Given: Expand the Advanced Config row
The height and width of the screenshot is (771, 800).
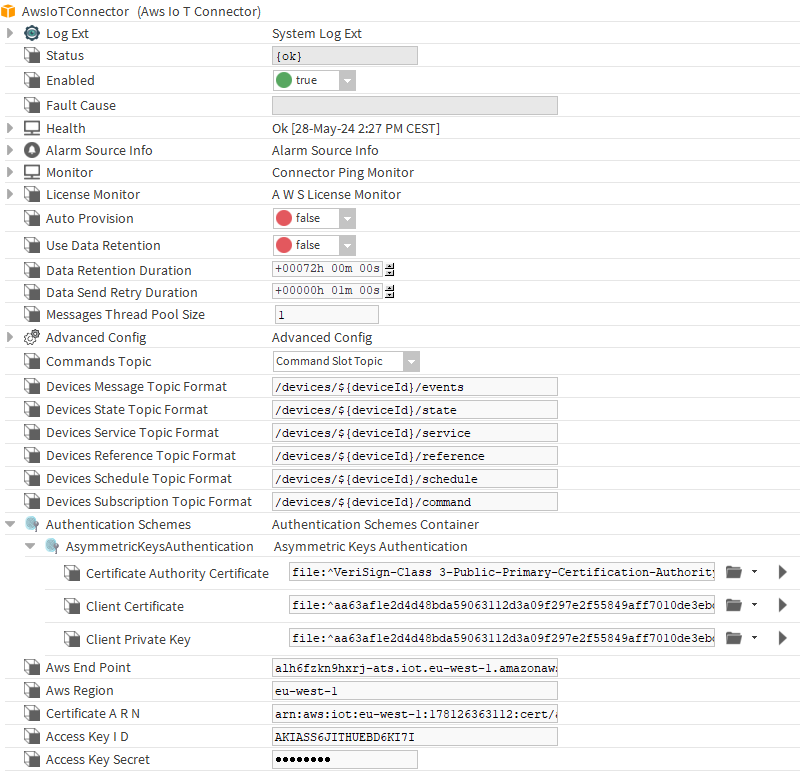Looking at the screenshot, I should (x=10, y=337).
